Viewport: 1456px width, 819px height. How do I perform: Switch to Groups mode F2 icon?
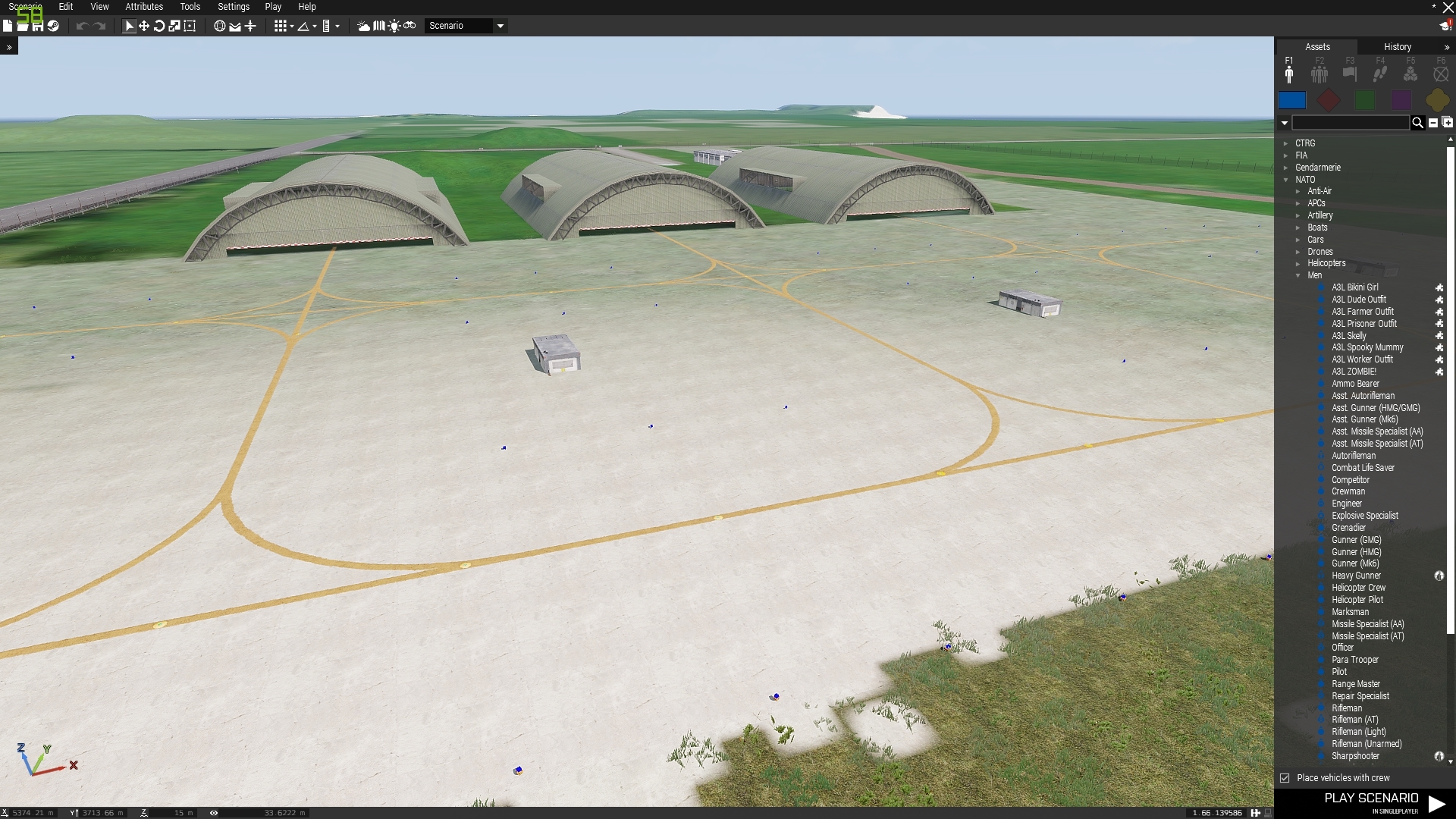1319,74
